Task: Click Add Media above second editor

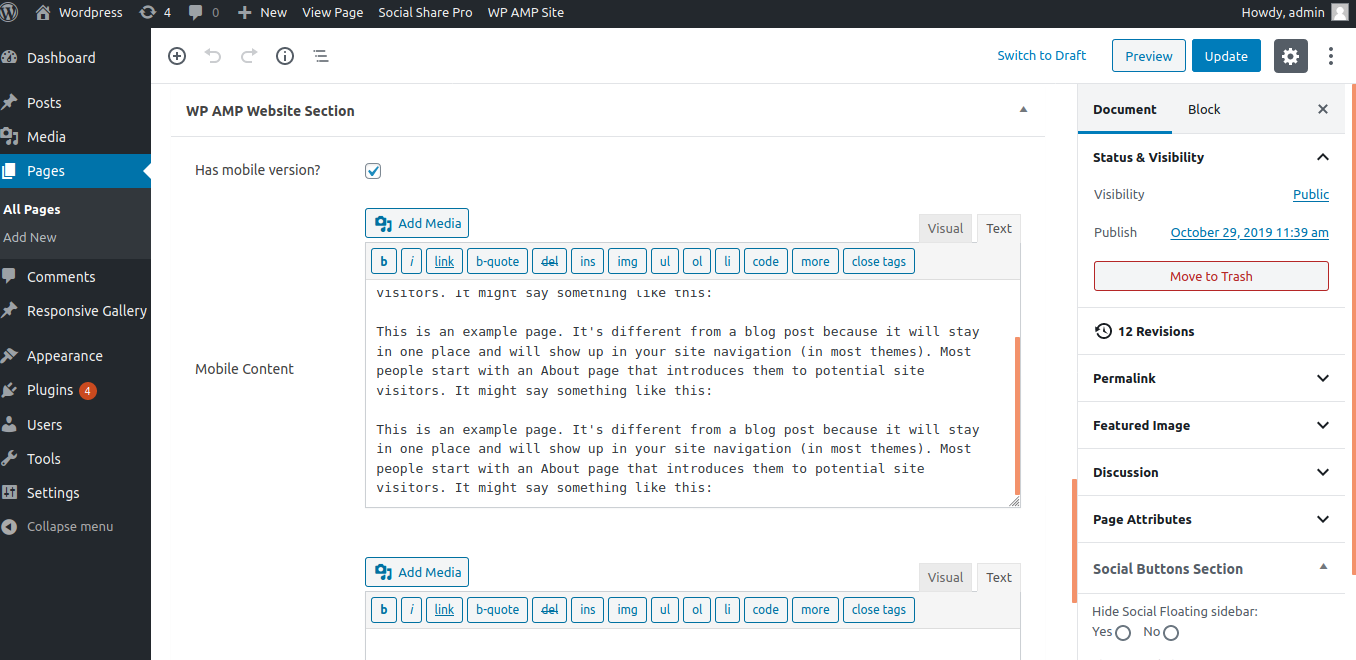Action: (x=417, y=572)
